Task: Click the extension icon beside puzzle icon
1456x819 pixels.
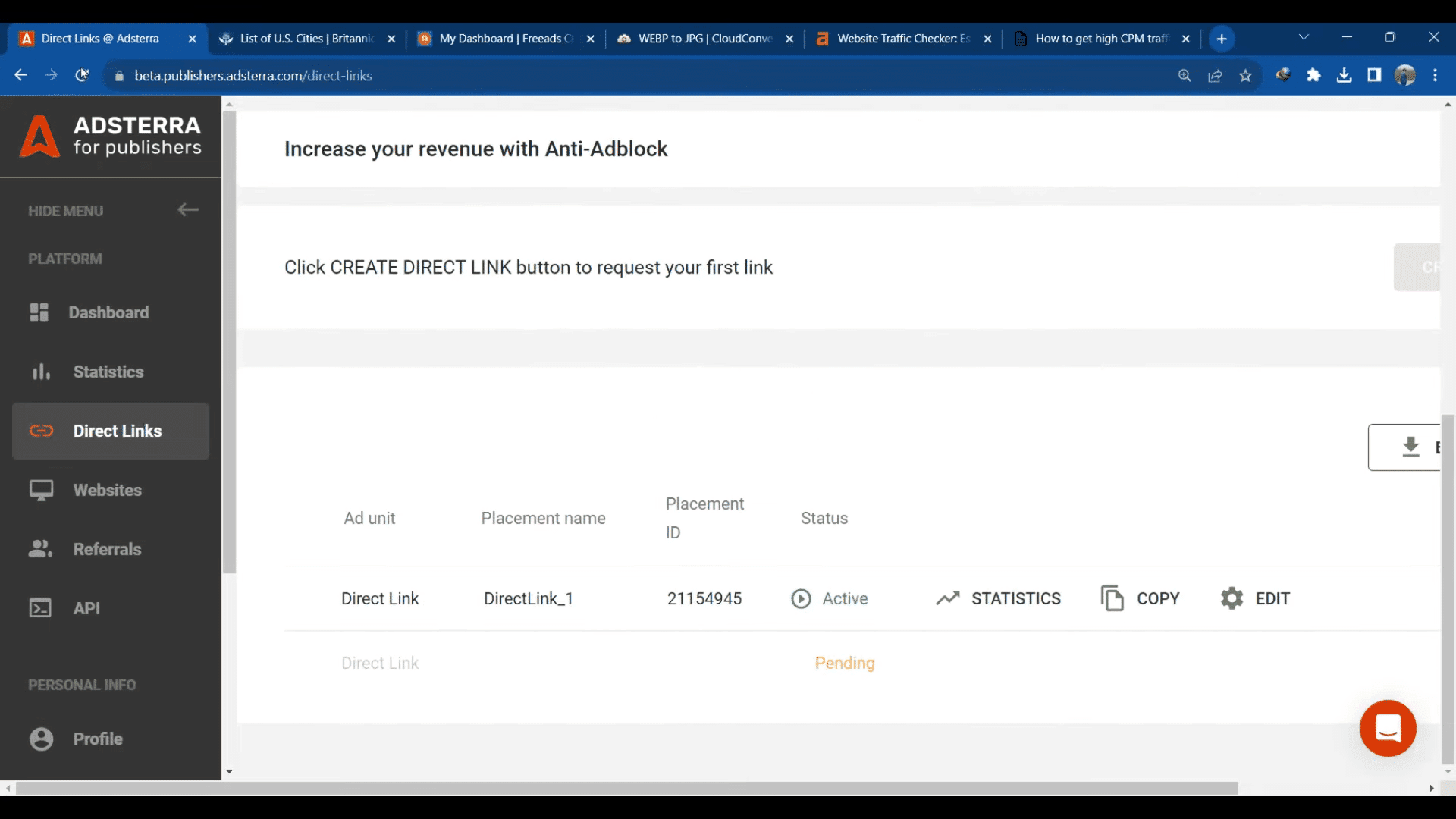Action: (1283, 75)
